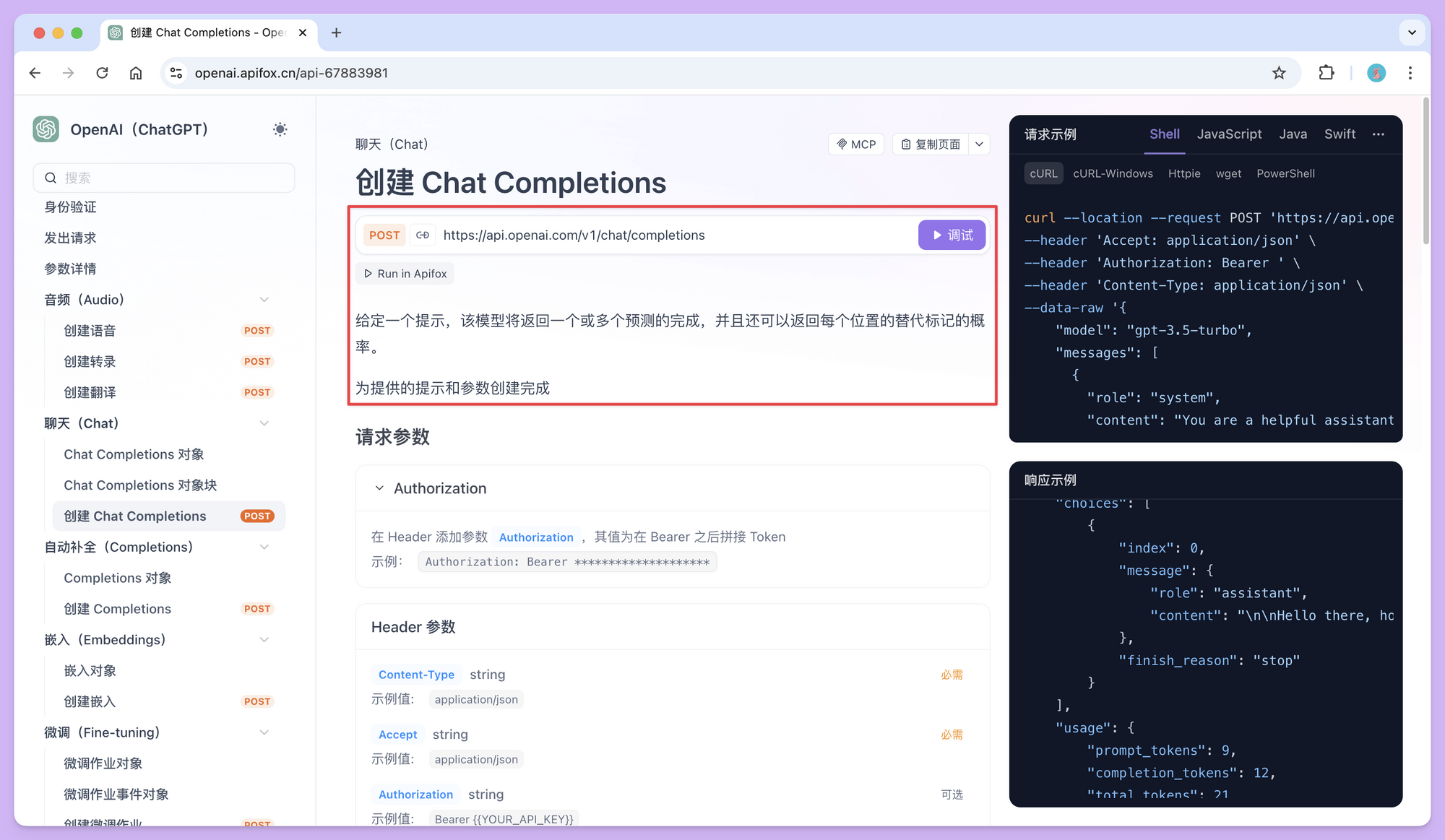Open 发出请求 in sidebar
The height and width of the screenshot is (840, 1445).
click(70, 238)
